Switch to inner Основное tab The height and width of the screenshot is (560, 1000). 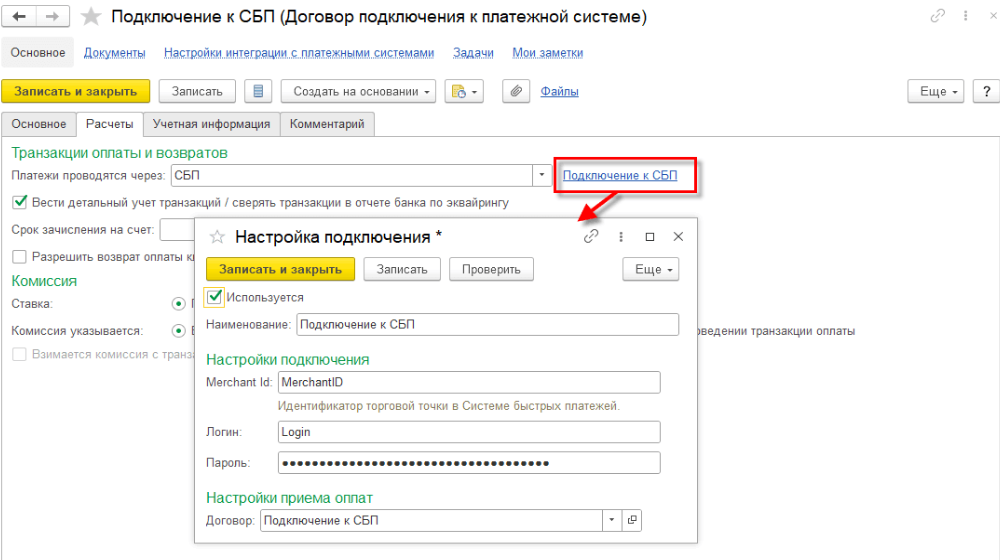[x=39, y=124]
